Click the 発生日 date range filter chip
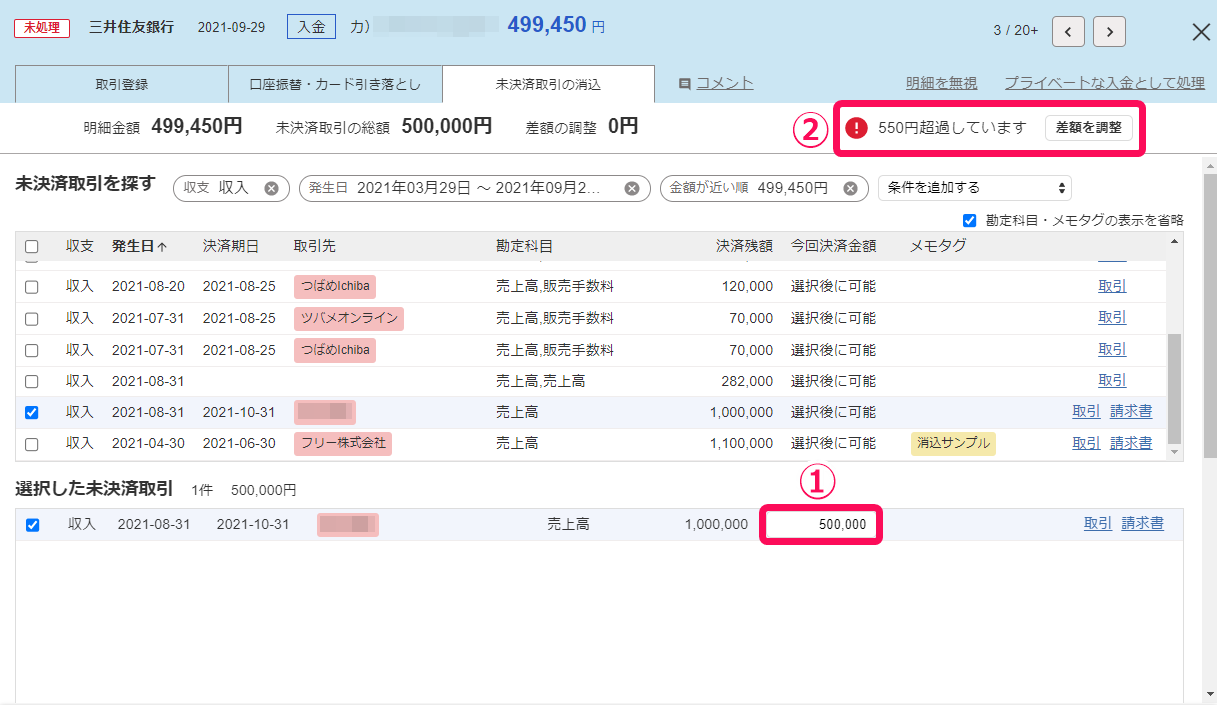This screenshot has width=1217, height=705. tap(475, 188)
